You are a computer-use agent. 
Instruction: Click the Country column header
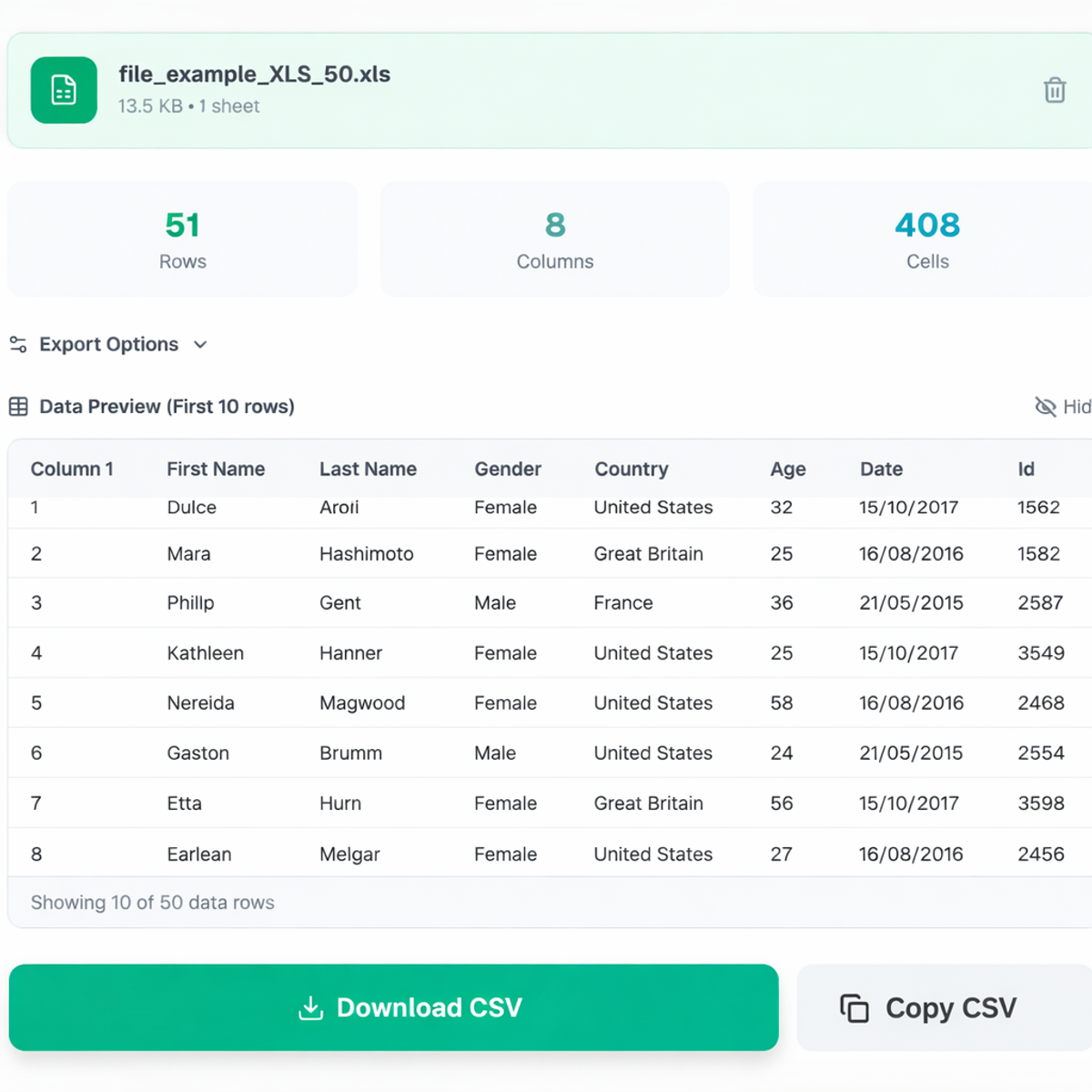pos(632,469)
